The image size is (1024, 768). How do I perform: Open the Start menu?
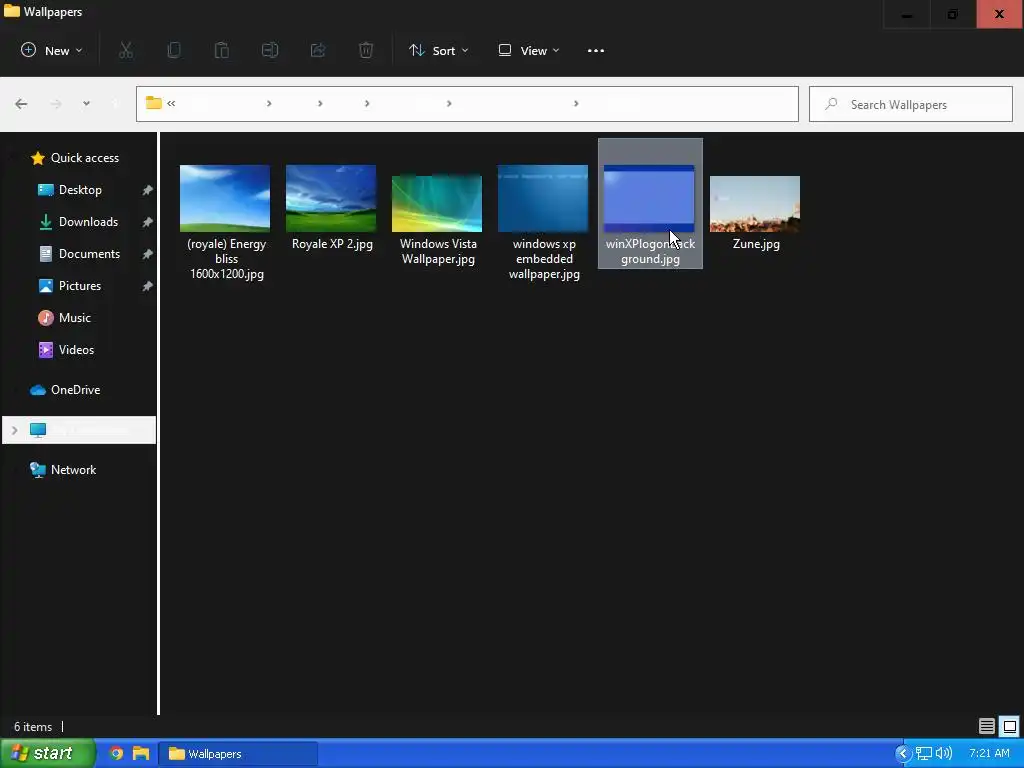tap(47, 753)
